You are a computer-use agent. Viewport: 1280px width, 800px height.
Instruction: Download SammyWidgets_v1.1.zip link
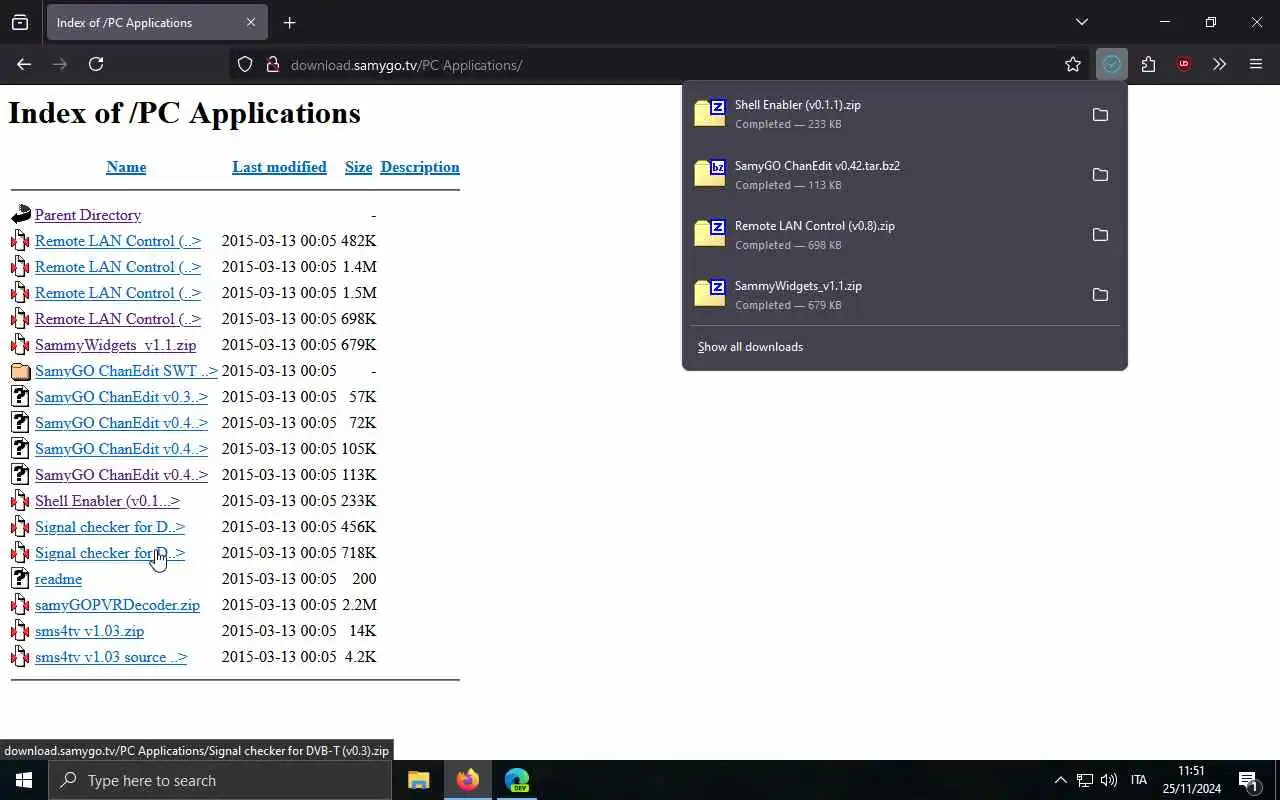[x=115, y=345]
